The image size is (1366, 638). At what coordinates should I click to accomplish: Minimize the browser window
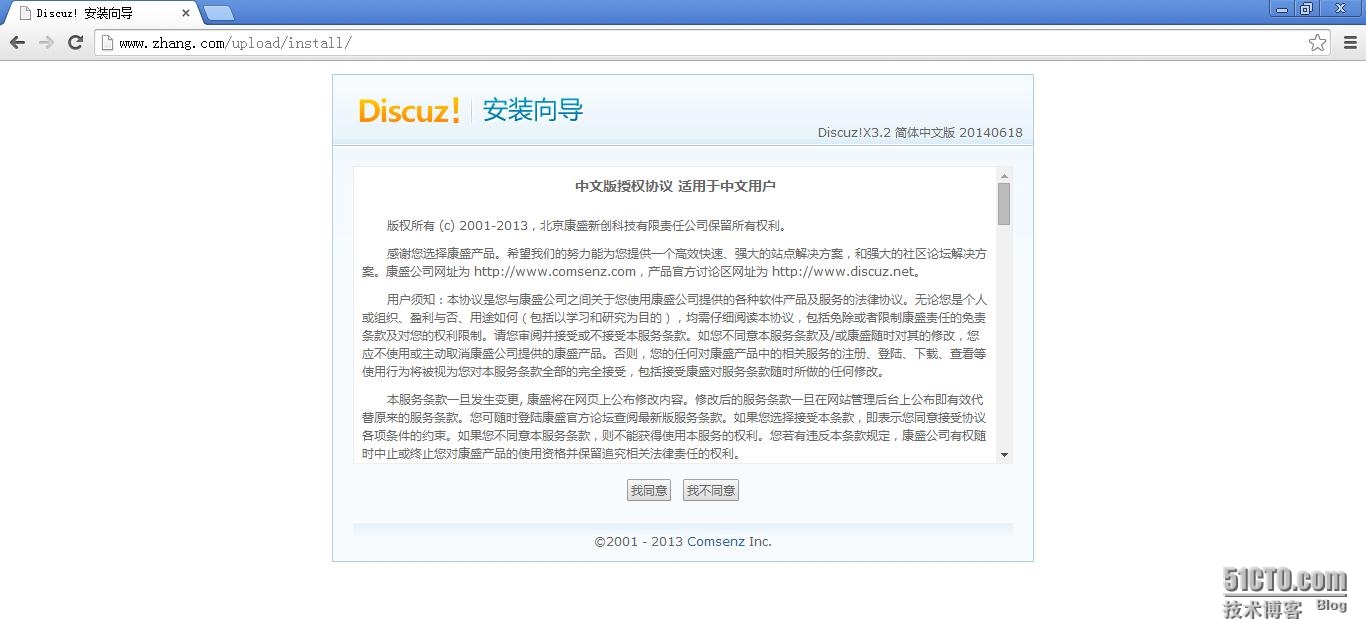[x=1282, y=8]
